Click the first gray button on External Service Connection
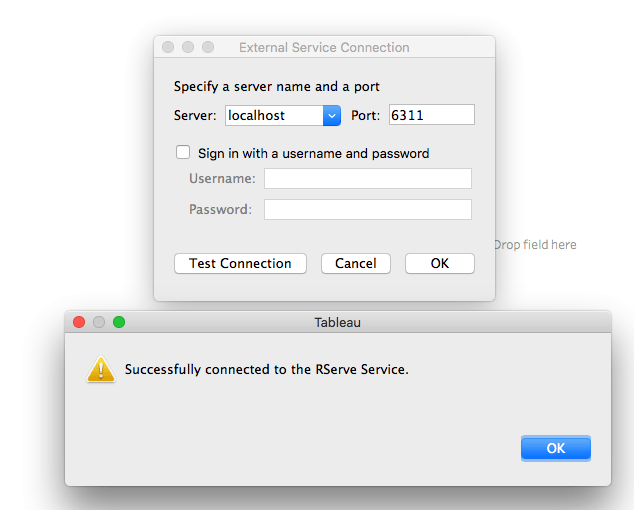This screenshot has width=634, height=510. pos(168,47)
